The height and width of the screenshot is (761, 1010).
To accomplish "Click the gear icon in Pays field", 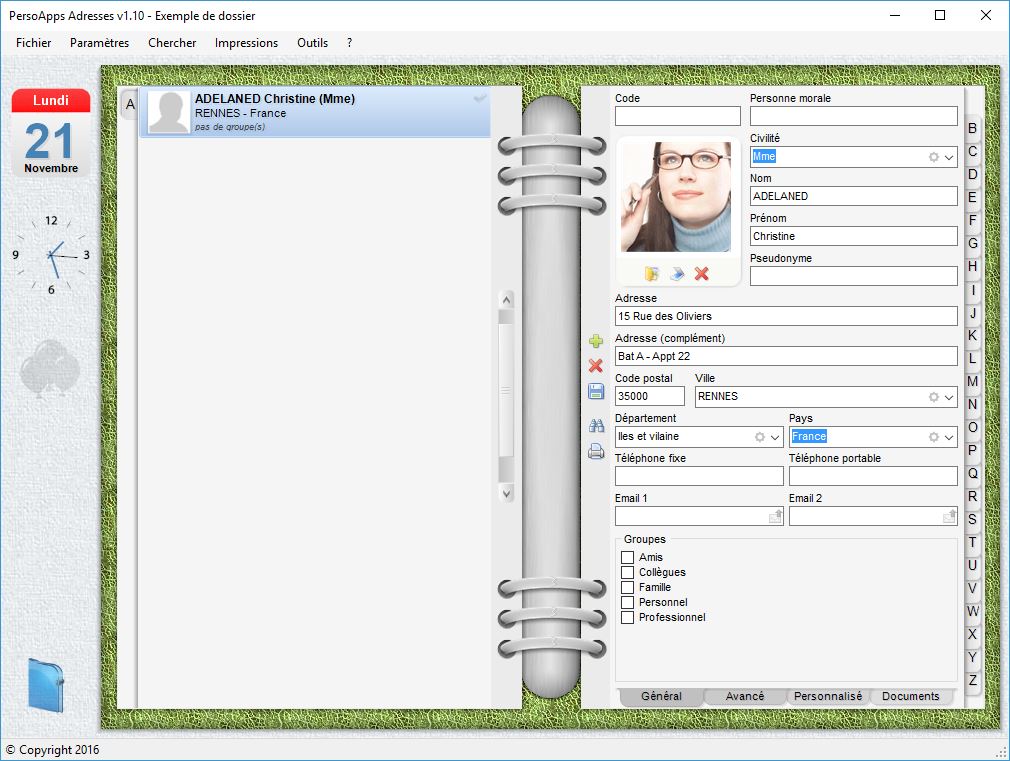I will coord(933,437).
